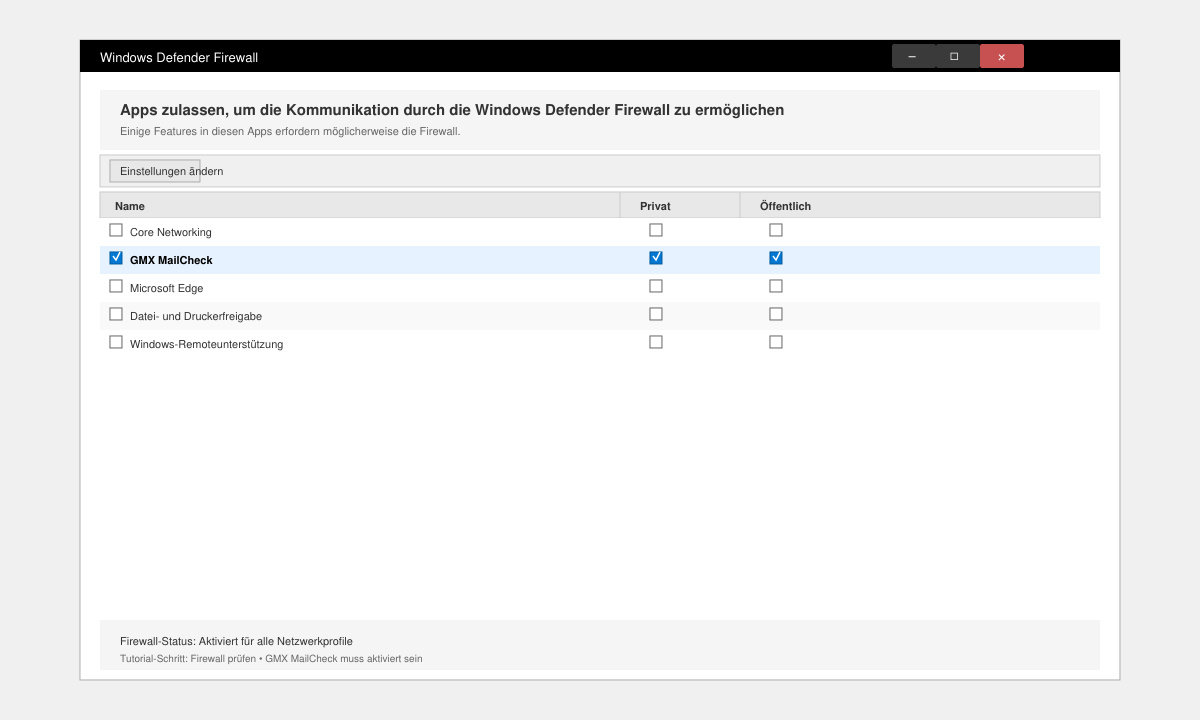Viewport: 1200px width, 720px height.
Task: Click the Windows Defender Firewall window title
Action: coord(179,57)
